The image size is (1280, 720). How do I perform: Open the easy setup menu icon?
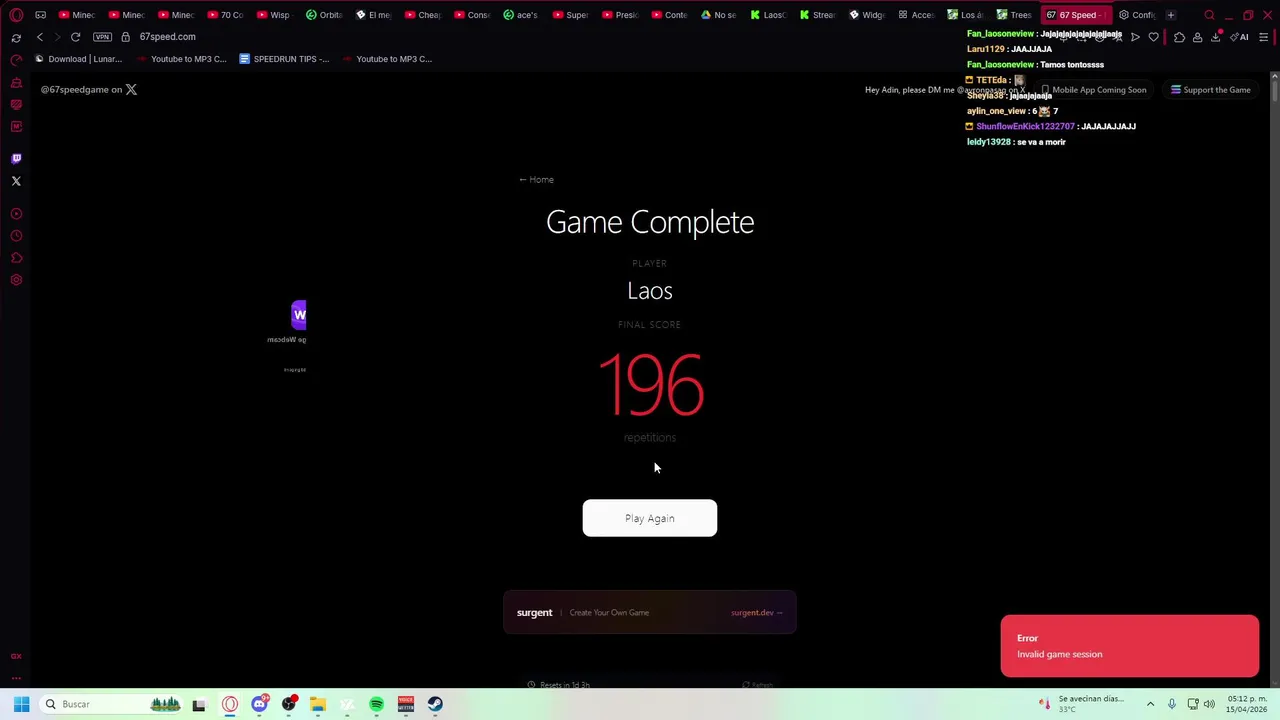(1264, 37)
